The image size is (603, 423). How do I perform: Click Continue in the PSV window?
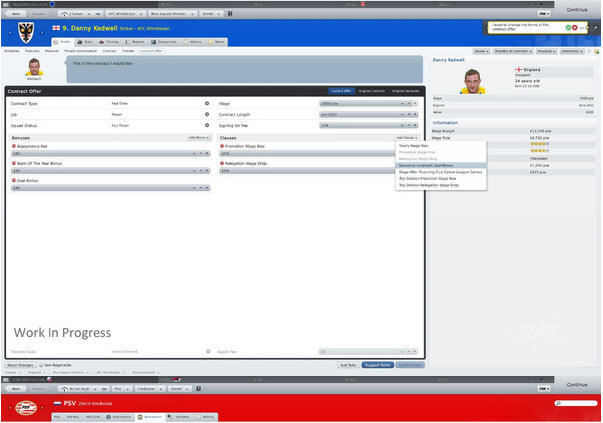[x=577, y=385]
